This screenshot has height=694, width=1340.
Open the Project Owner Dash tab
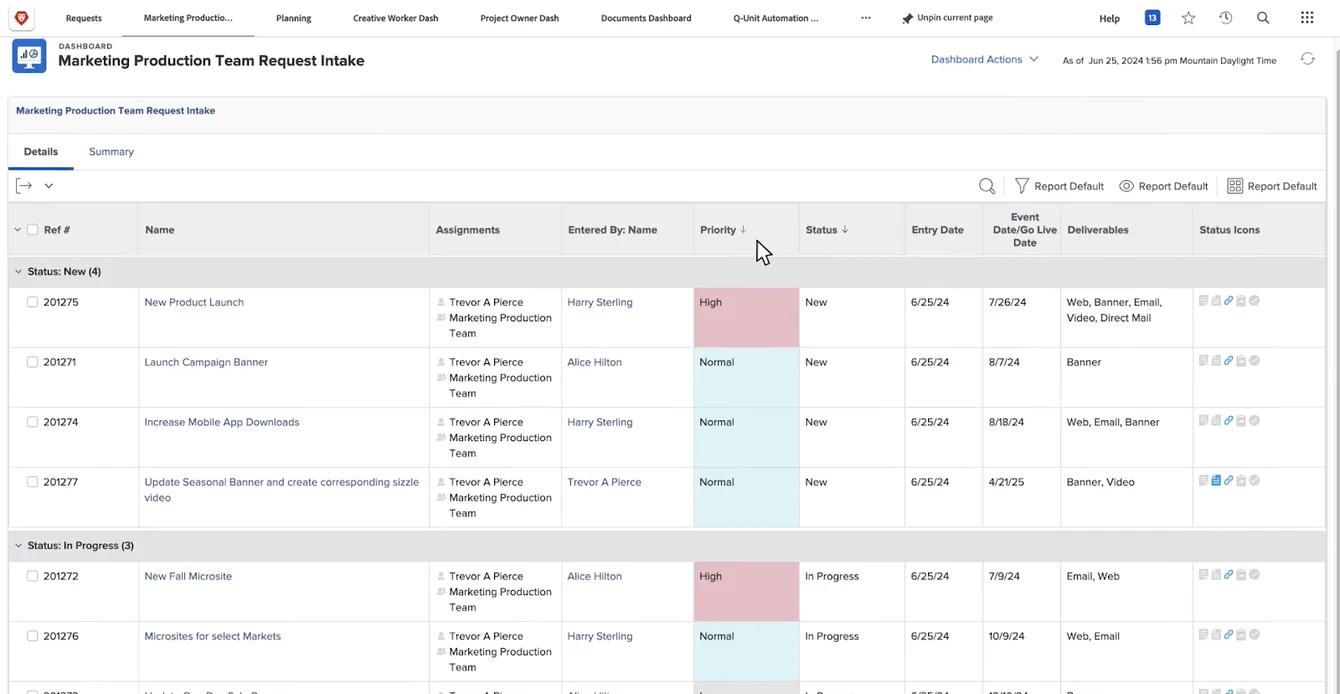tap(519, 18)
